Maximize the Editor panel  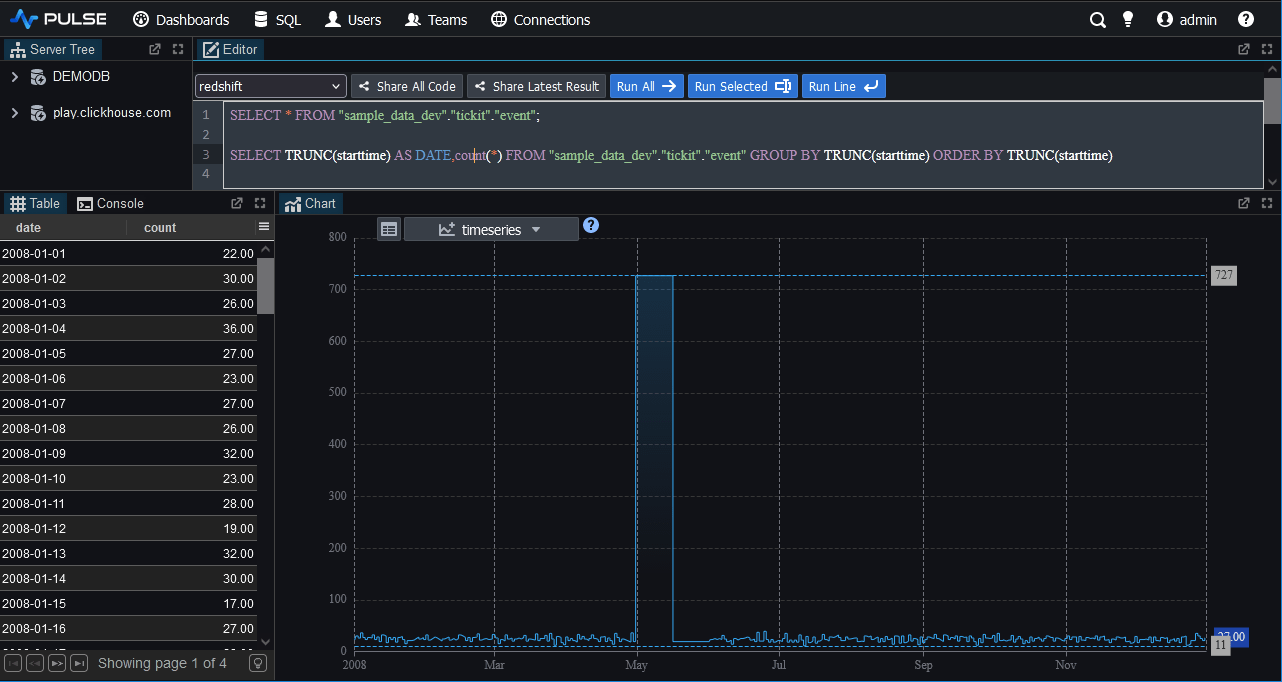click(x=1267, y=49)
